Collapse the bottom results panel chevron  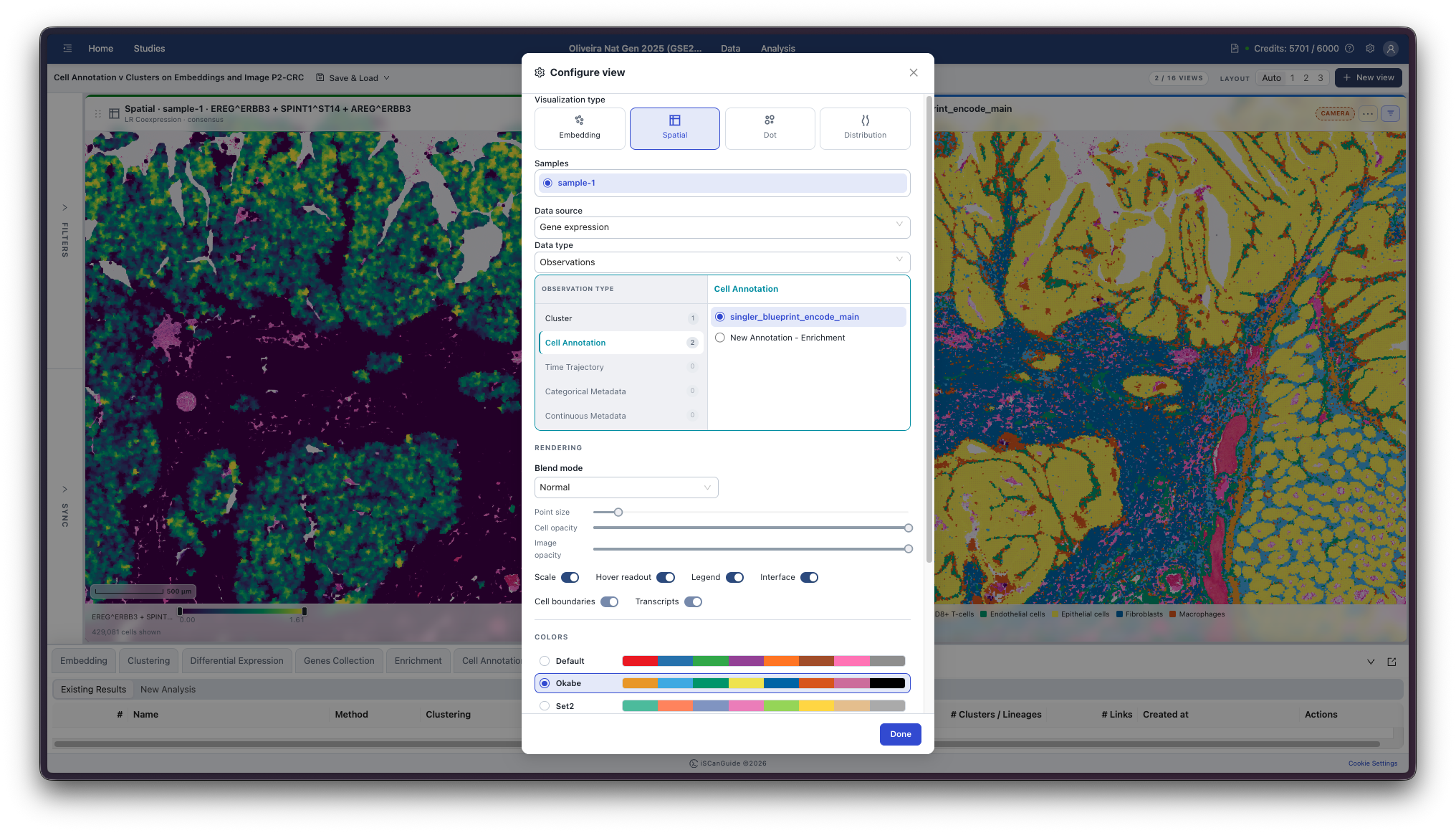click(x=1371, y=662)
